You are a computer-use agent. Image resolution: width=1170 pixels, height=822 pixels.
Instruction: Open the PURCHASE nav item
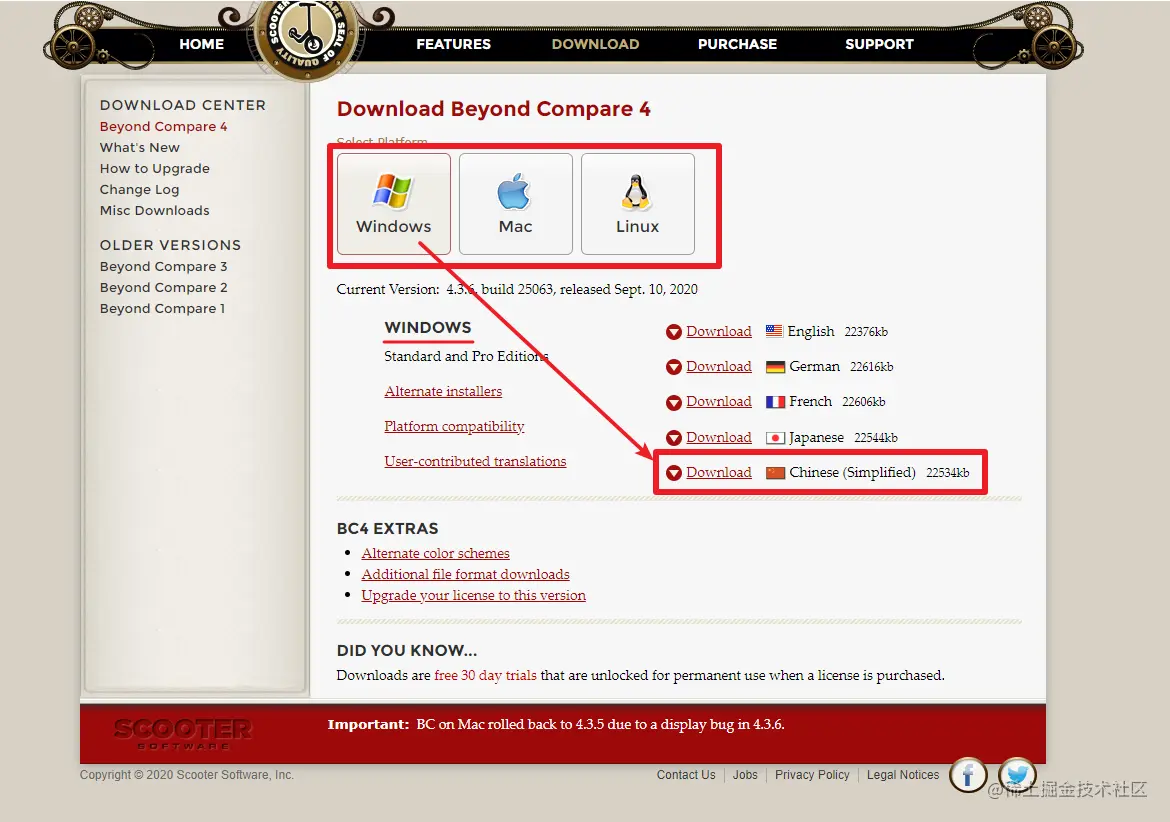[737, 44]
